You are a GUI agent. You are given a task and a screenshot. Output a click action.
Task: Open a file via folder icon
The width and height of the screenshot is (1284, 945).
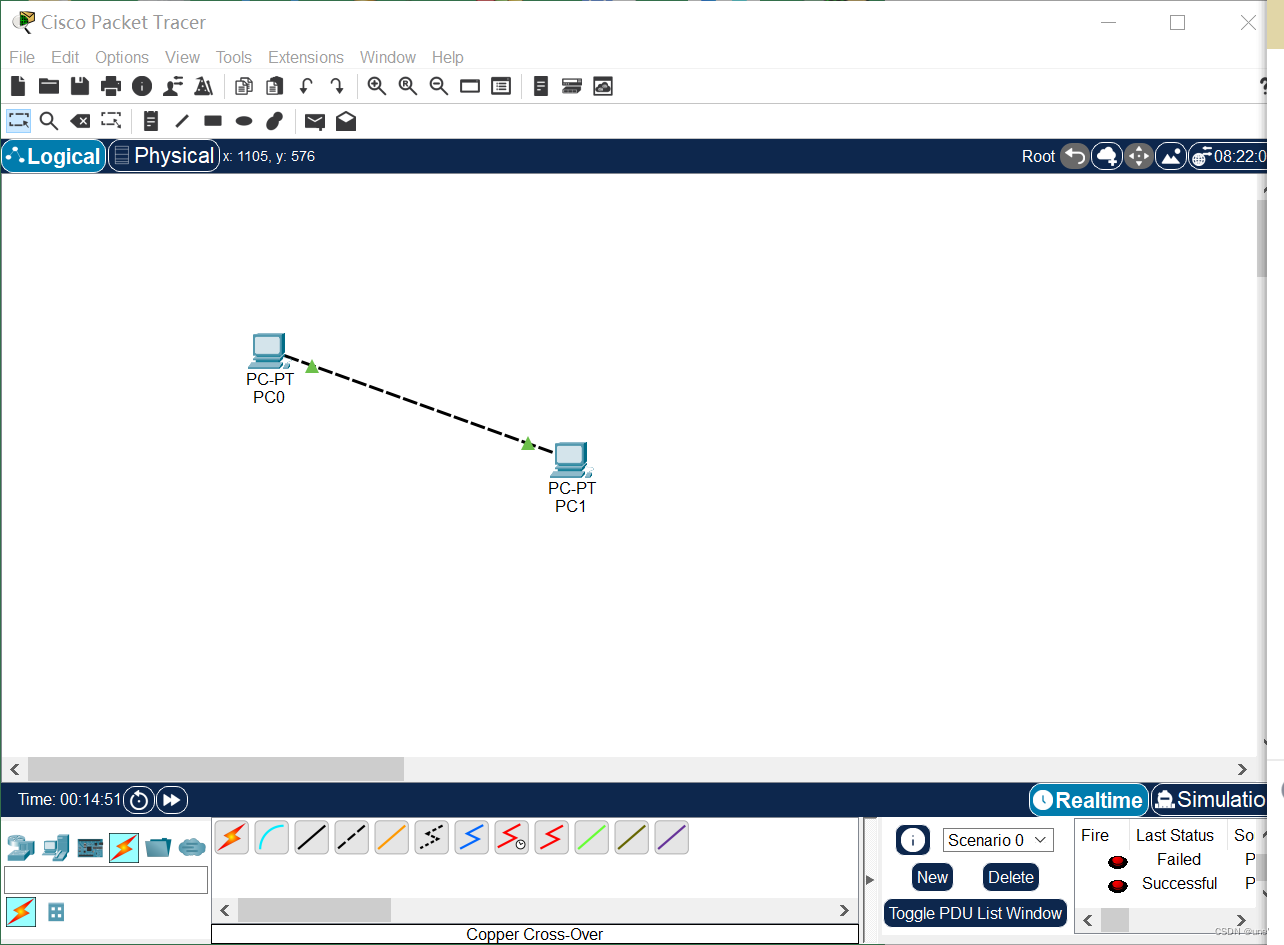(49, 86)
